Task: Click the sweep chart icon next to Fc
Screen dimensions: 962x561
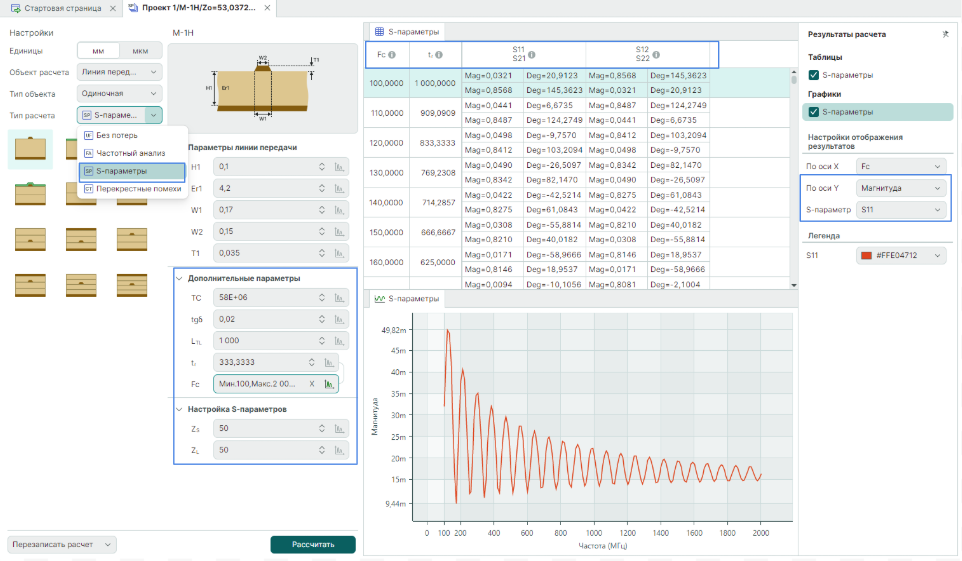Action: pyautogui.click(x=329, y=383)
